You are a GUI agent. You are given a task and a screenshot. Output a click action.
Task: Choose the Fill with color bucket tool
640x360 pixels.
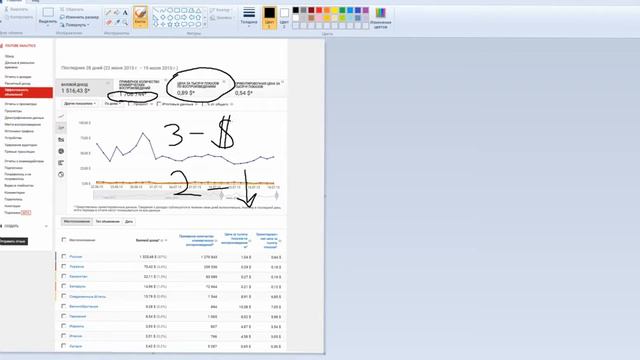point(117,13)
